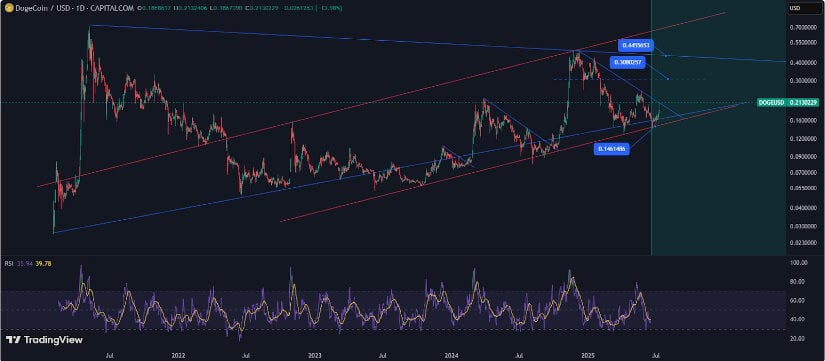Click the 2024 label on time axis

(x=451, y=356)
